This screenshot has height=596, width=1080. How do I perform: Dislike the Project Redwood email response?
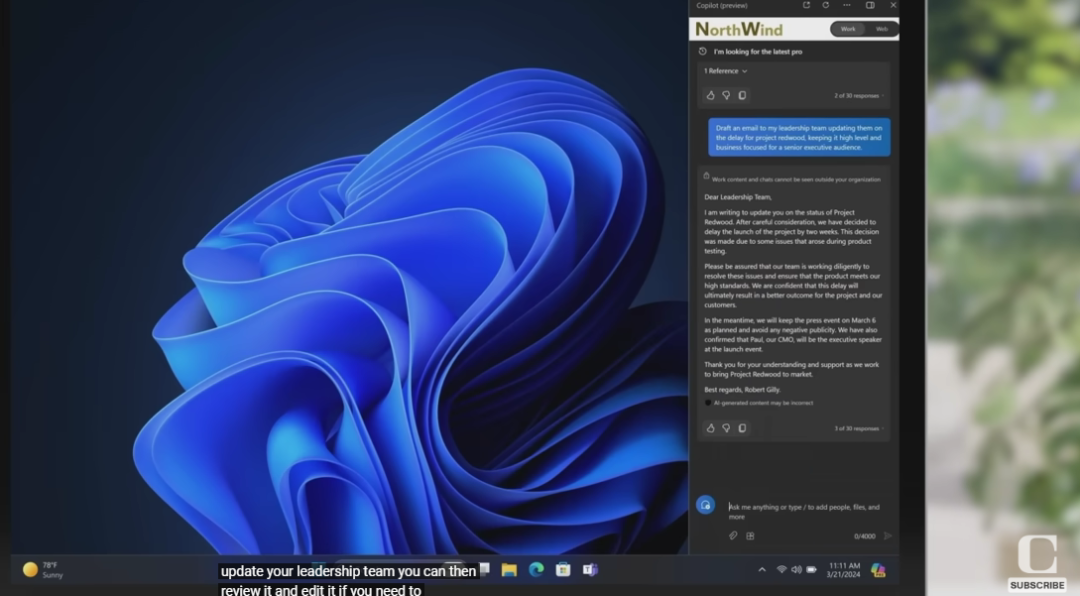pos(726,428)
